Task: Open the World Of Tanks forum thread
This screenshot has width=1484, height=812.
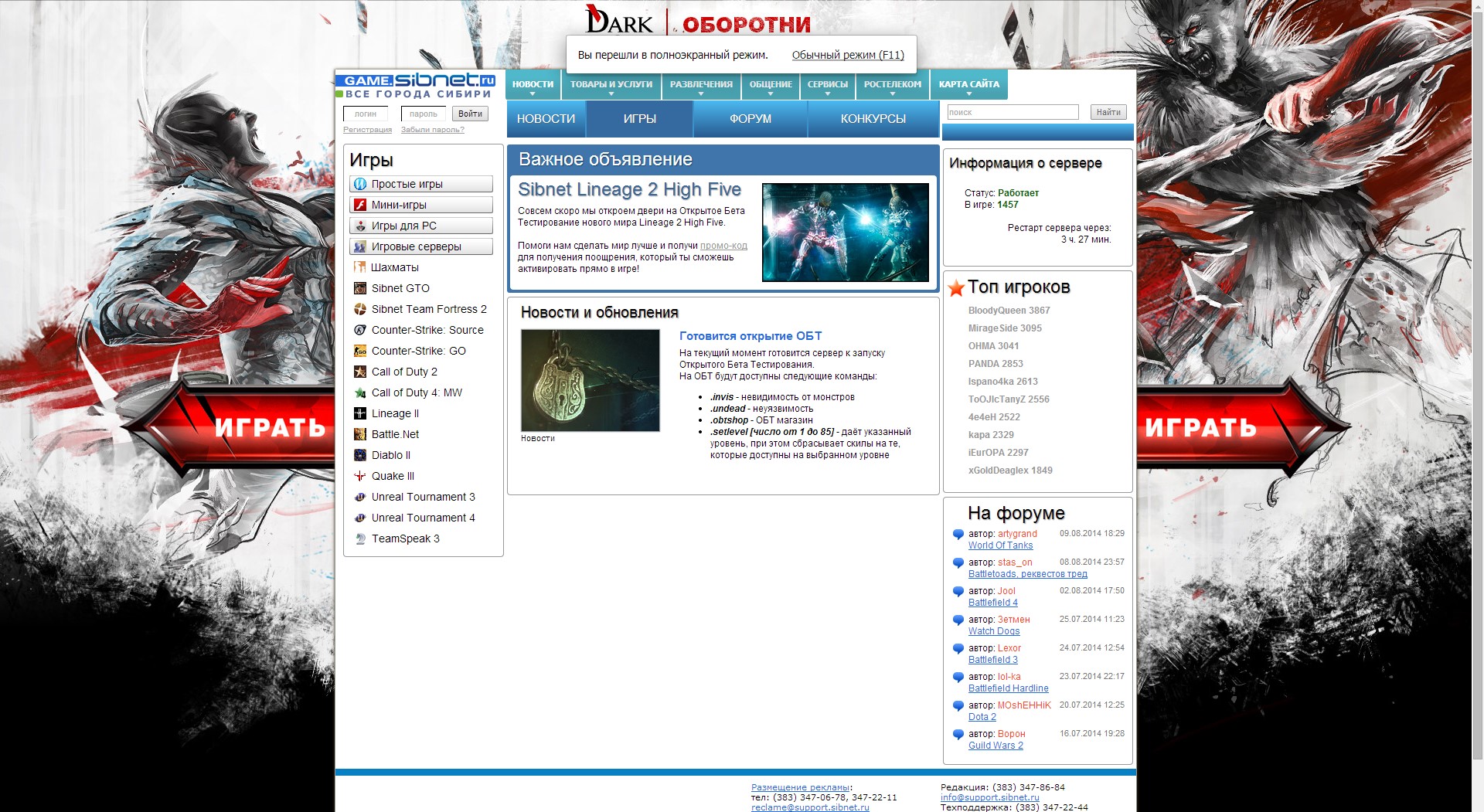Action: click(x=1000, y=545)
